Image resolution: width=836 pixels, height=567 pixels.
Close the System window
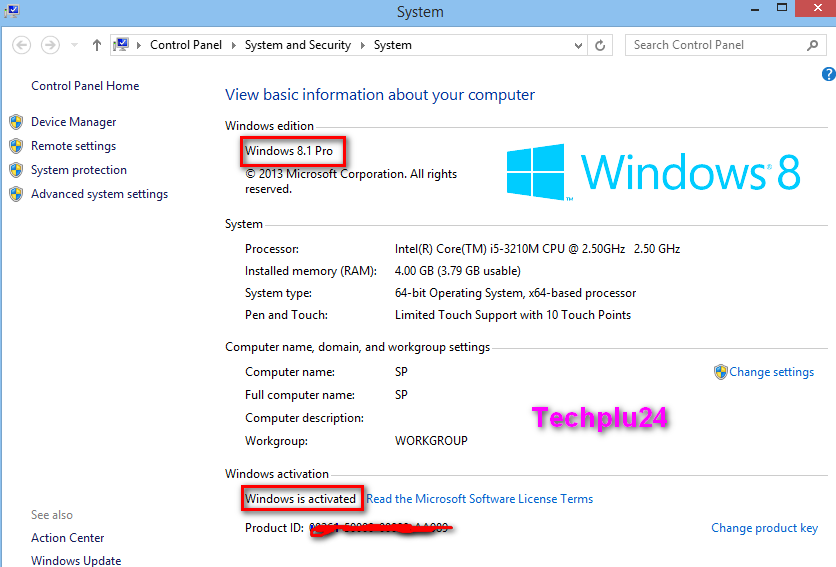pos(817,8)
